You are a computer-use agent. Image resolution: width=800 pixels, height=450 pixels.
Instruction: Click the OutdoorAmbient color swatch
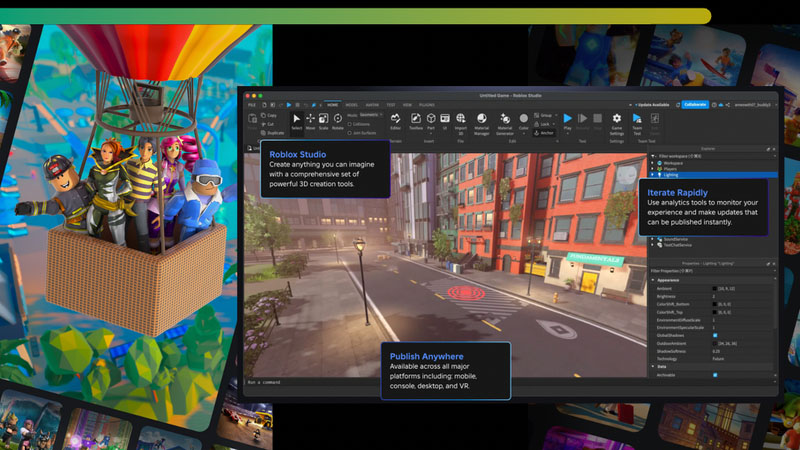(x=715, y=343)
